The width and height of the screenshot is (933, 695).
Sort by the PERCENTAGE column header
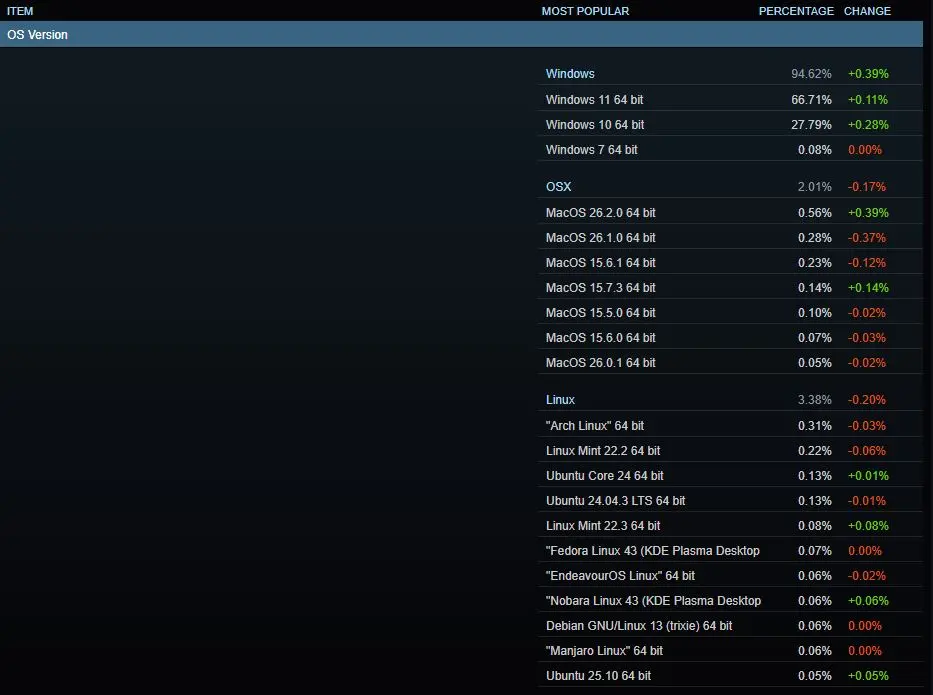coord(796,11)
